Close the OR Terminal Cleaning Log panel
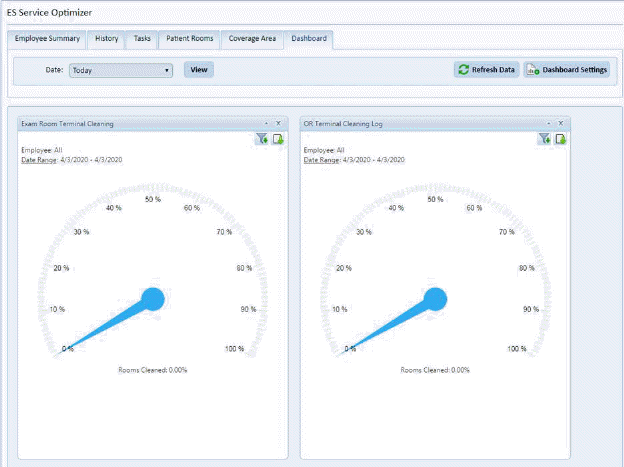624x467 pixels. pyautogui.click(x=561, y=123)
